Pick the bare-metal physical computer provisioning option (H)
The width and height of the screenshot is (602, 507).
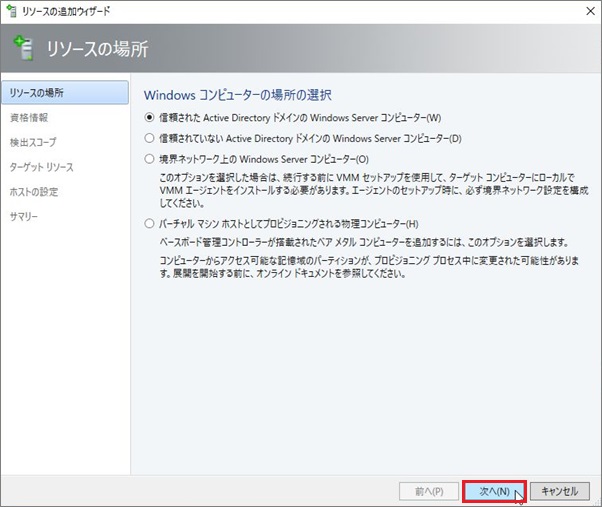click(150, 224)
